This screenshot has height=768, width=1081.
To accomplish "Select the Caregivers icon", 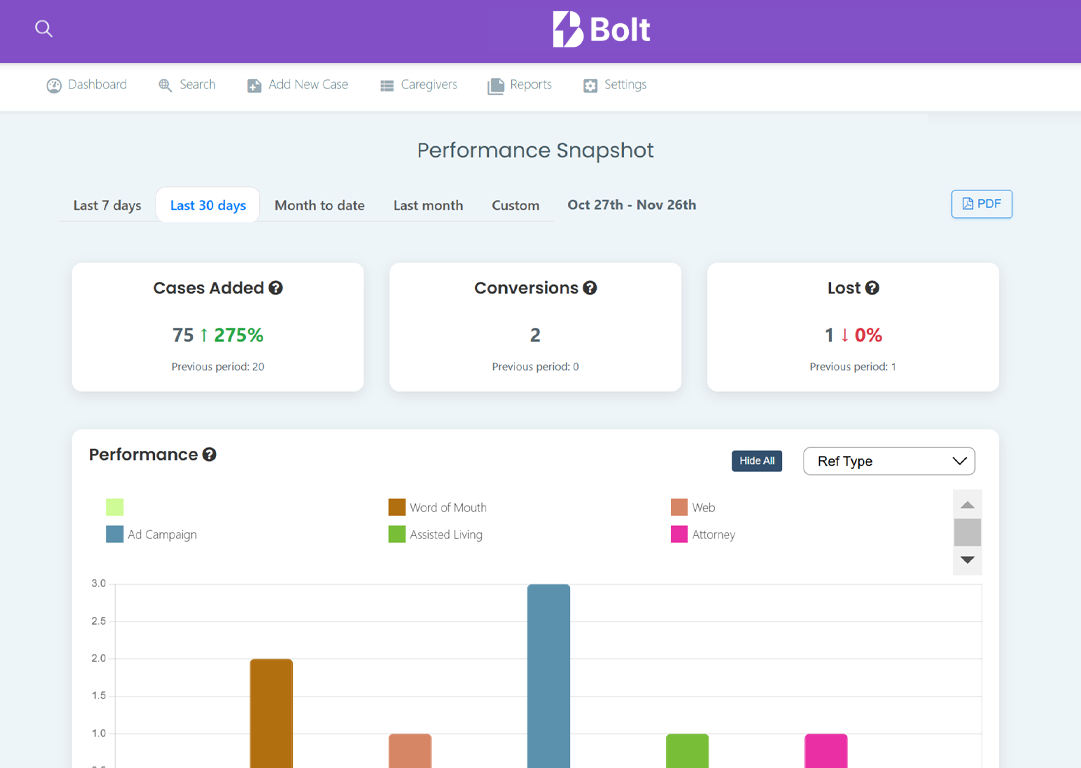I will point(385,85).
